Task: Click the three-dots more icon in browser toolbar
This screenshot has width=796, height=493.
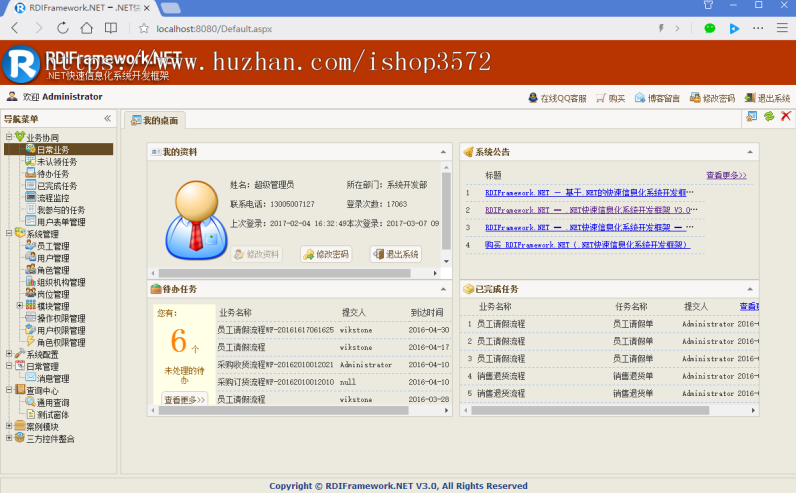Action: [758, 28]
